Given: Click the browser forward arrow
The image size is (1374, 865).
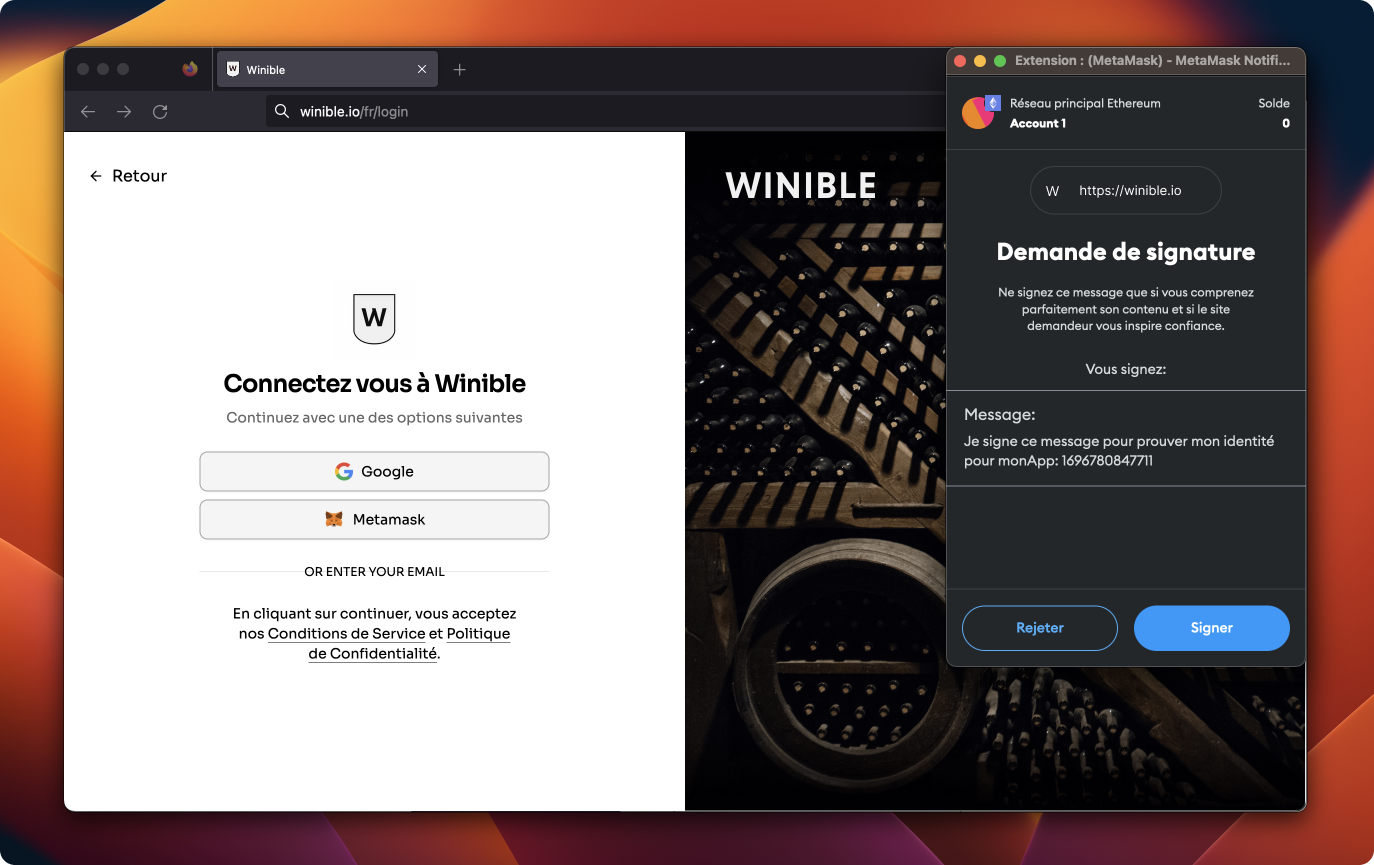Looking at the screenshot, I should tap(124, 112).
